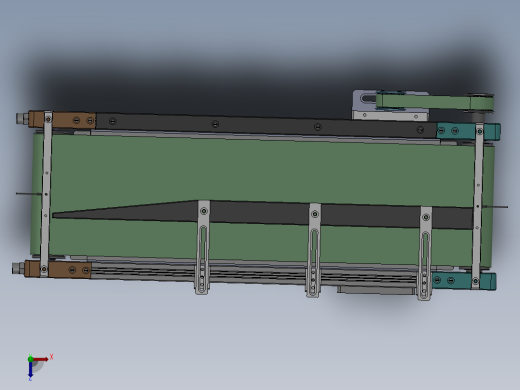Screen dimensions: 520x390
Task: Select the green drive timing belt
Action: (x=435, y=102)
